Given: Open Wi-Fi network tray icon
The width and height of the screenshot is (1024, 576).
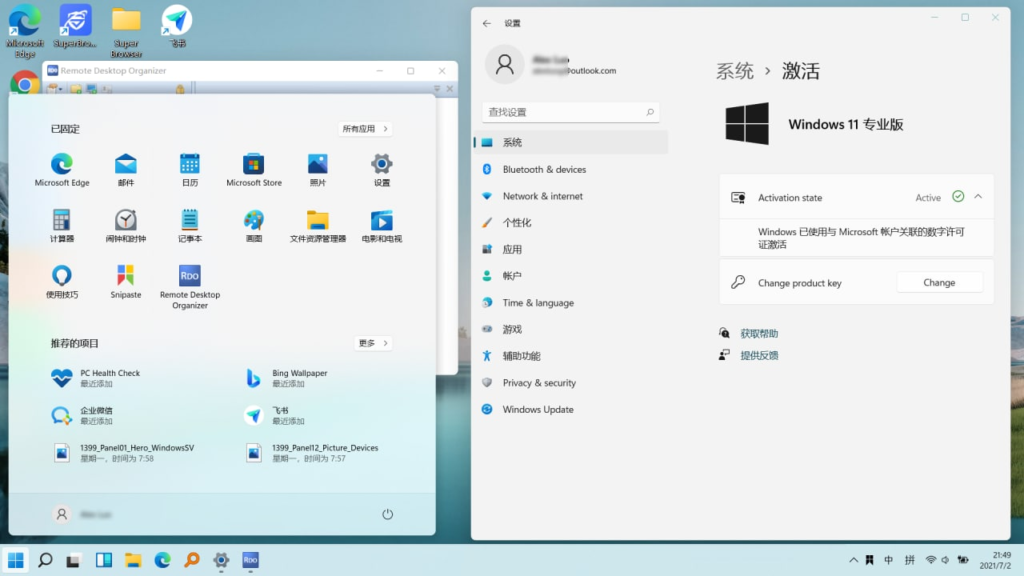Looking at the screenshot, I should [931, 560].
